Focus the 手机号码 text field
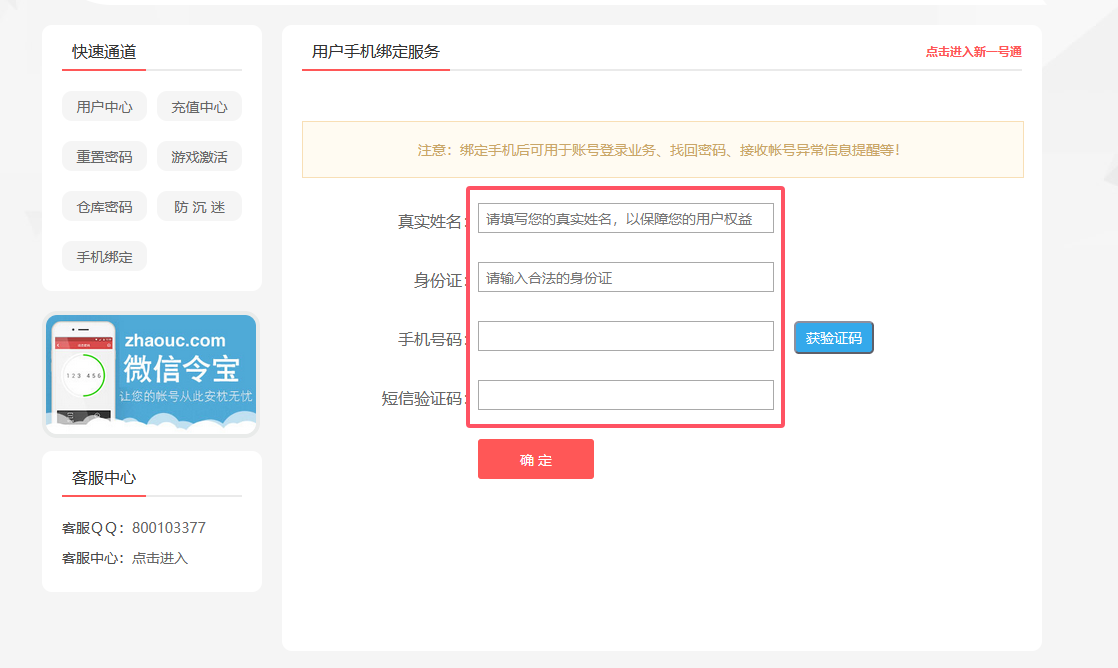1118x668 pixels. pos(625,337)
